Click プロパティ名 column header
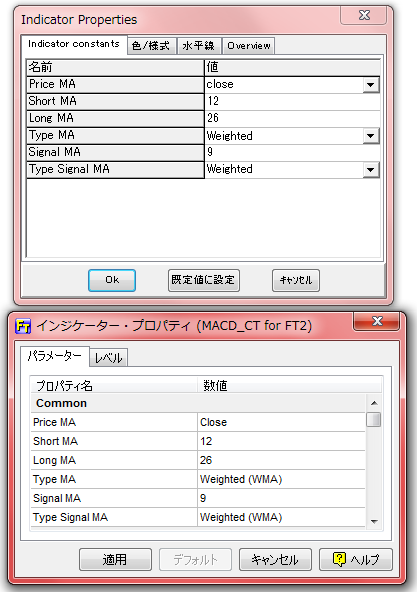The height and width of the screenshot is (592, 417). coord(114,385)
